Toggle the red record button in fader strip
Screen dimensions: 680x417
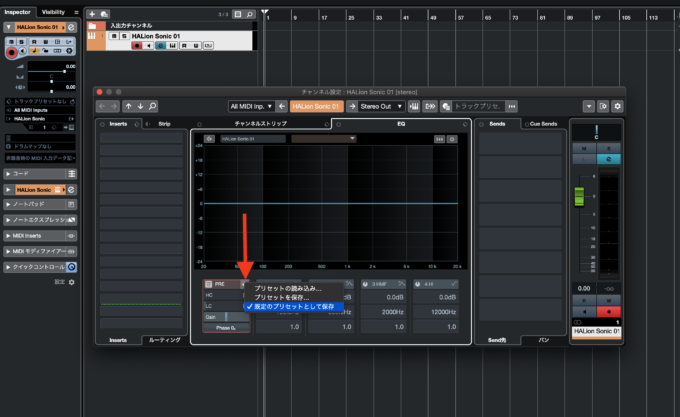point(608,312)
